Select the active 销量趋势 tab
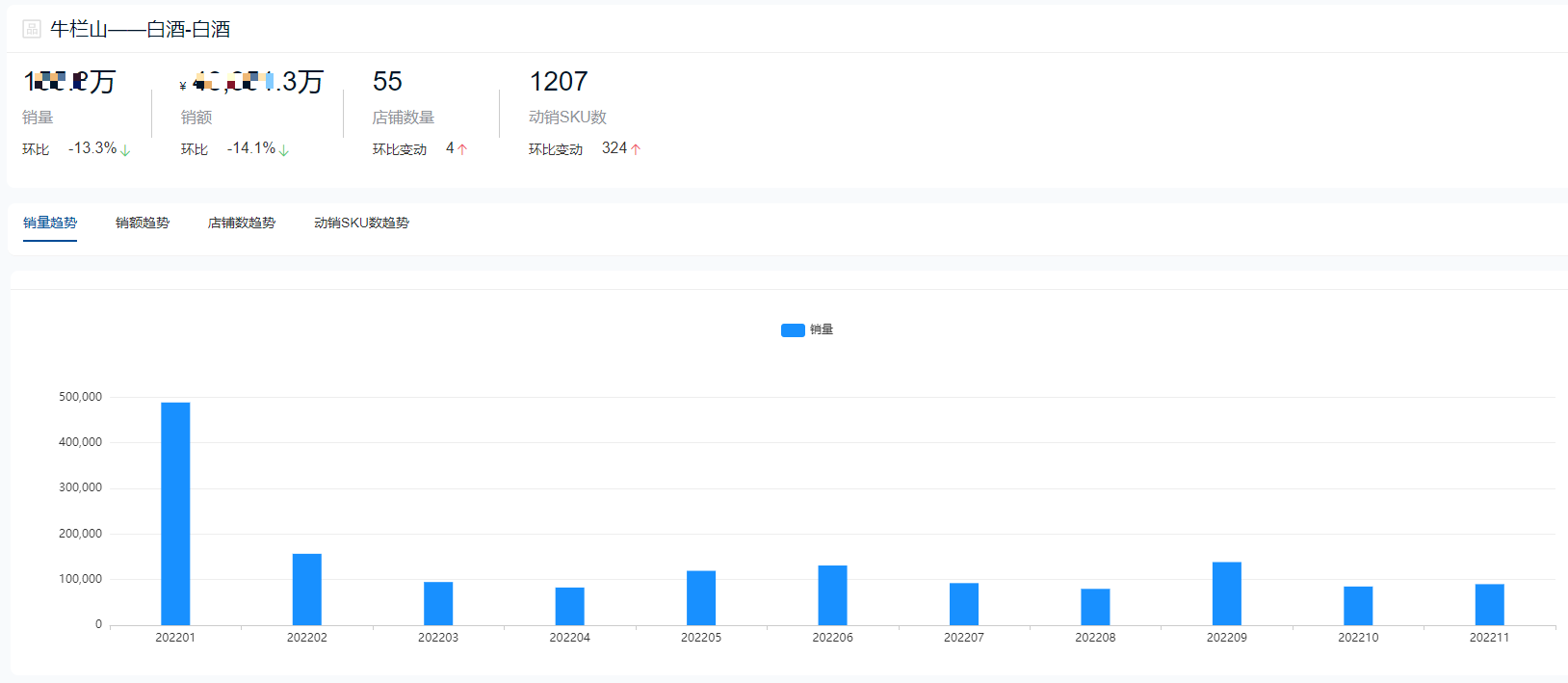 pyautogui.click(x=50, y=223)
